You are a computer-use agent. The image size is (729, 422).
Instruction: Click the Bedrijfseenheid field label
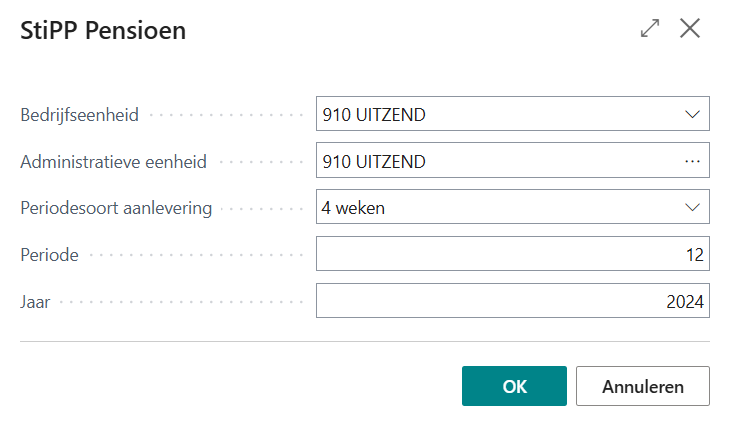pos(80,115)
